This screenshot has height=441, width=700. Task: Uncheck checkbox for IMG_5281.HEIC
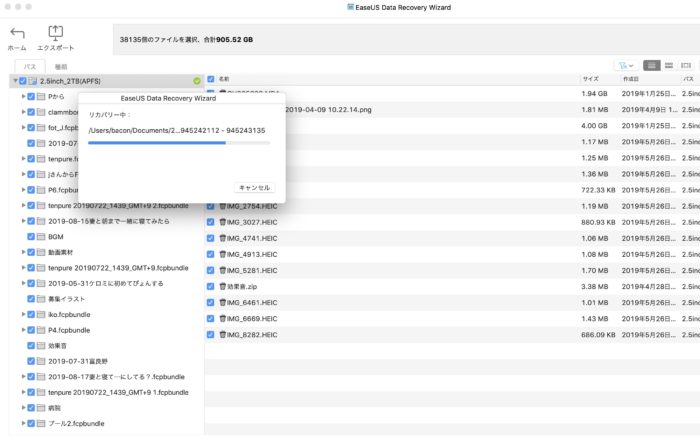pyautogui.click(x=211, y=270)
